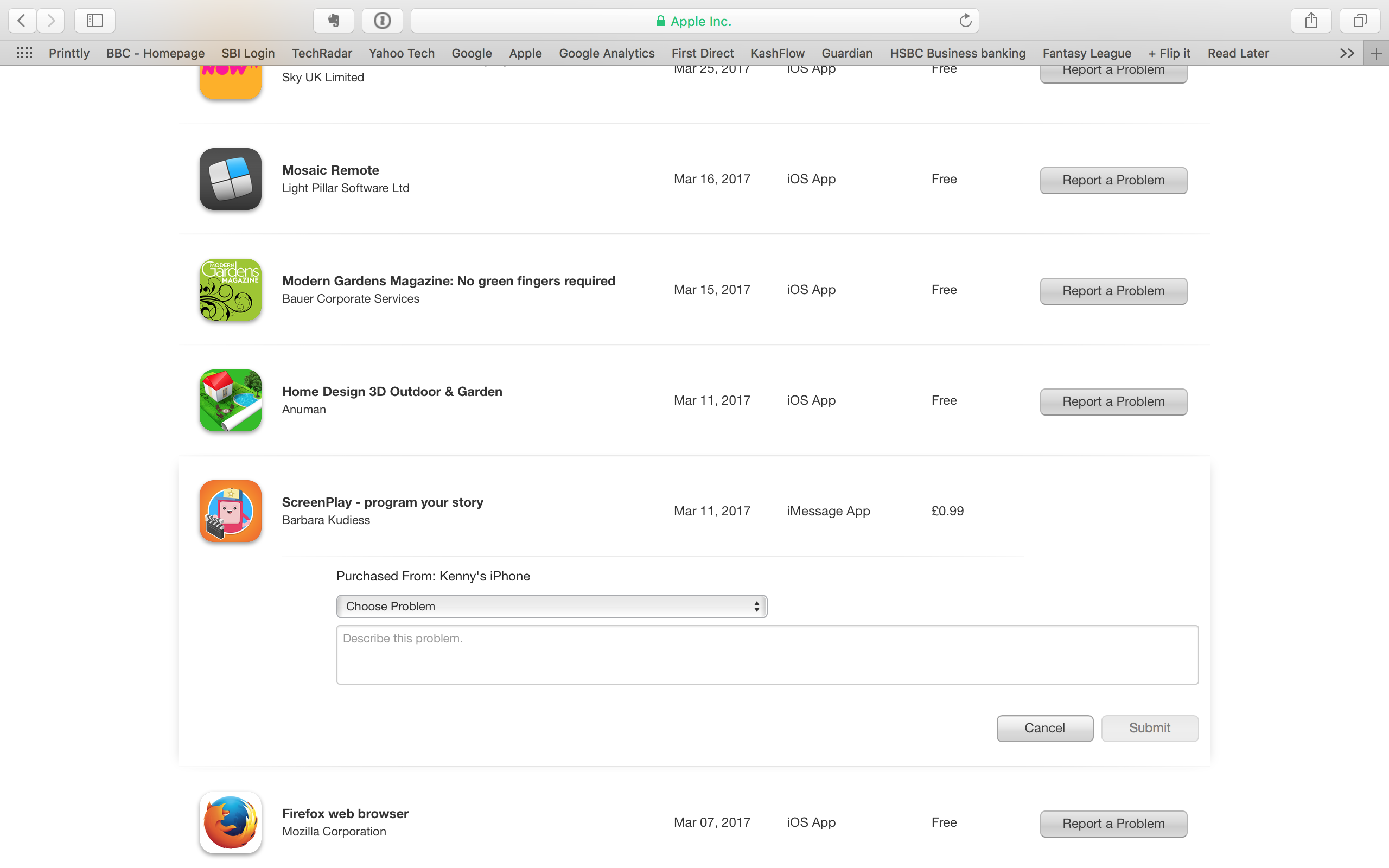
Task: Open the First Direct bookmark
Action: pos(703,53)
